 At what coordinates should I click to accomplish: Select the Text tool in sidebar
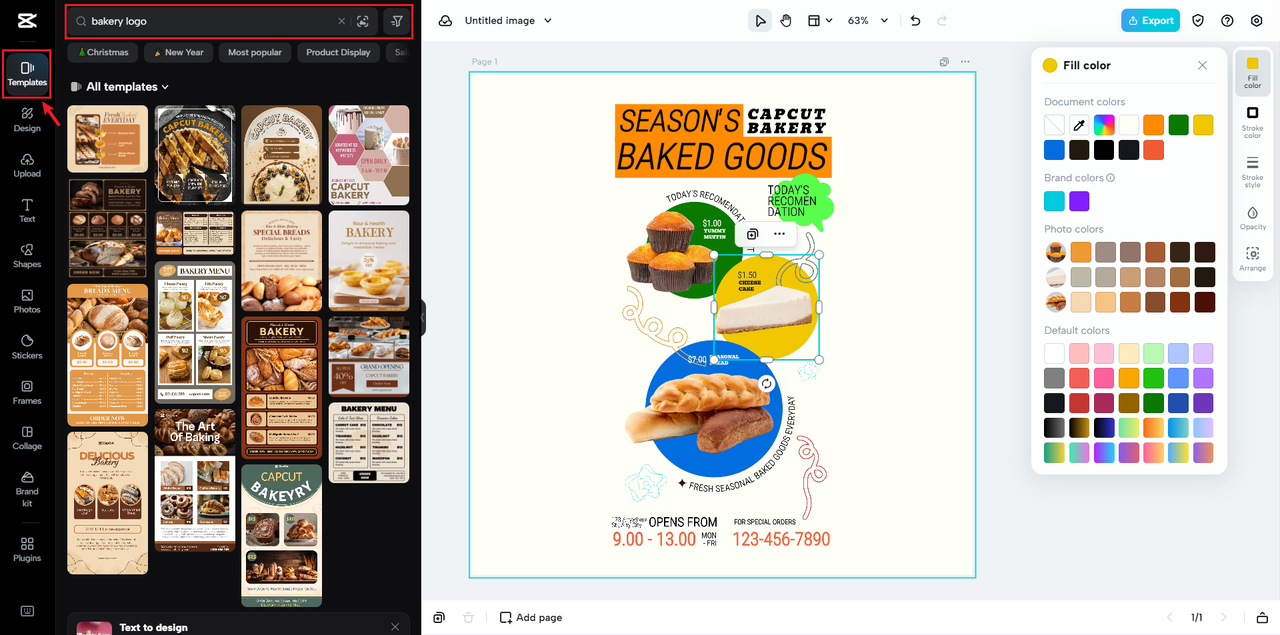[x=27, y=211]
